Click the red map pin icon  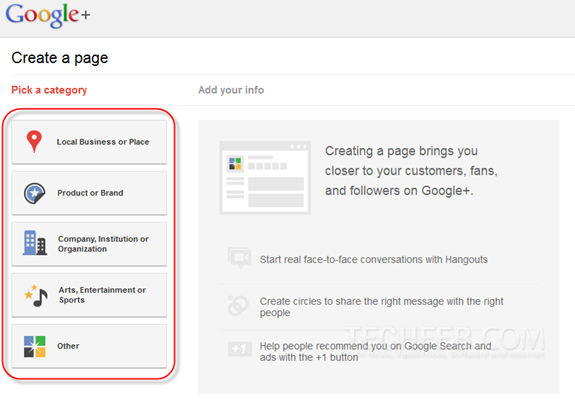tap(34, 141)
